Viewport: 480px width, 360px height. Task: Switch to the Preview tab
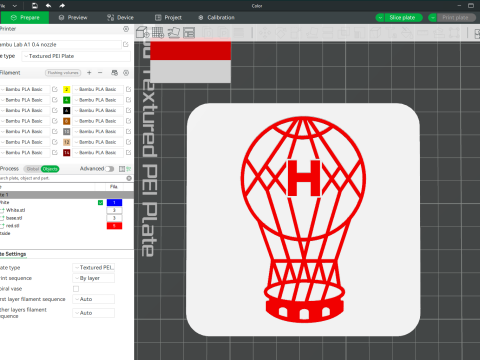click(x=73, y=17)
